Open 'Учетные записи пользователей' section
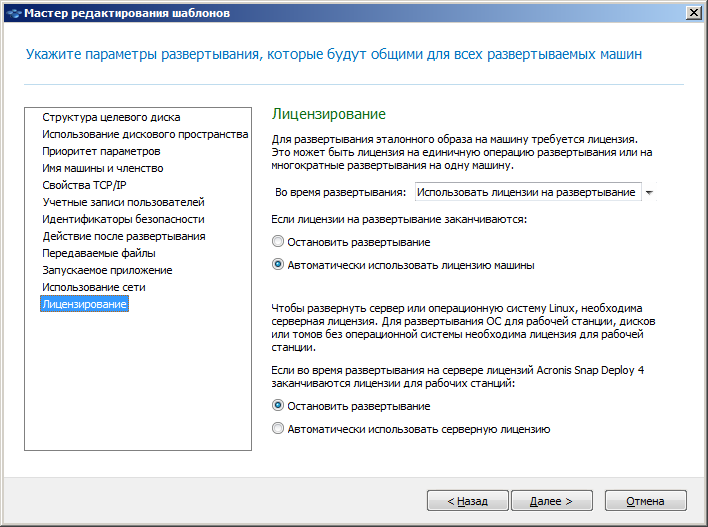The height and width of the screenshot is (527, 708). (123, 202)
